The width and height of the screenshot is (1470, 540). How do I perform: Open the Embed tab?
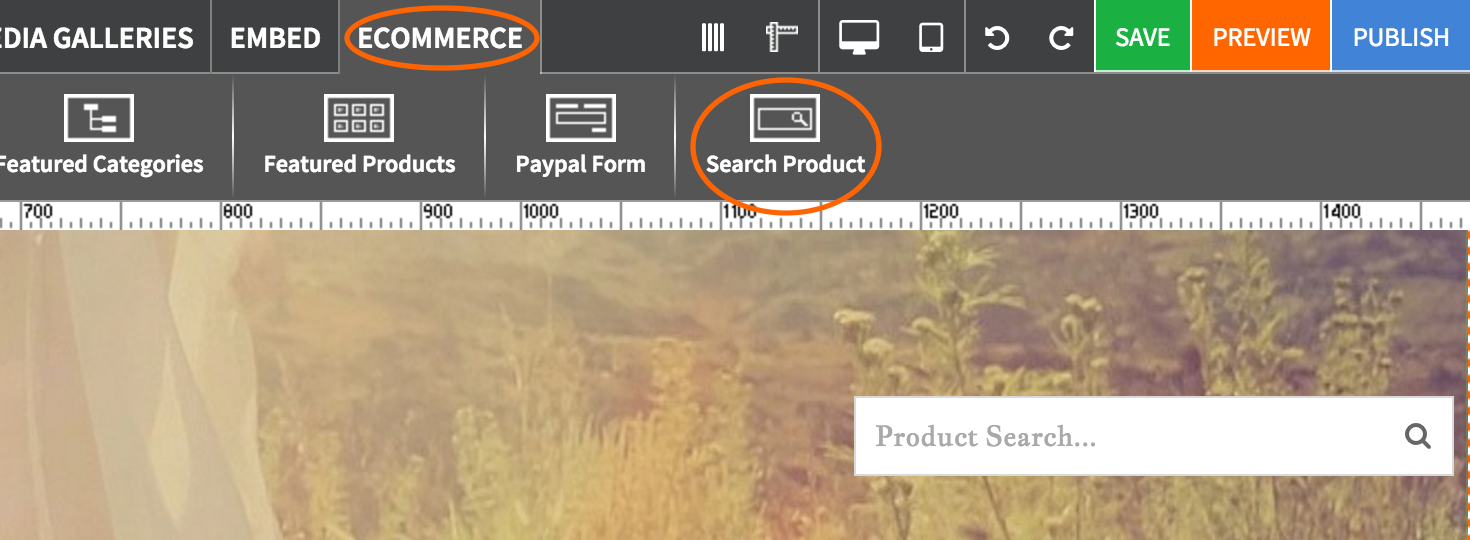click(x=275, y=38)
